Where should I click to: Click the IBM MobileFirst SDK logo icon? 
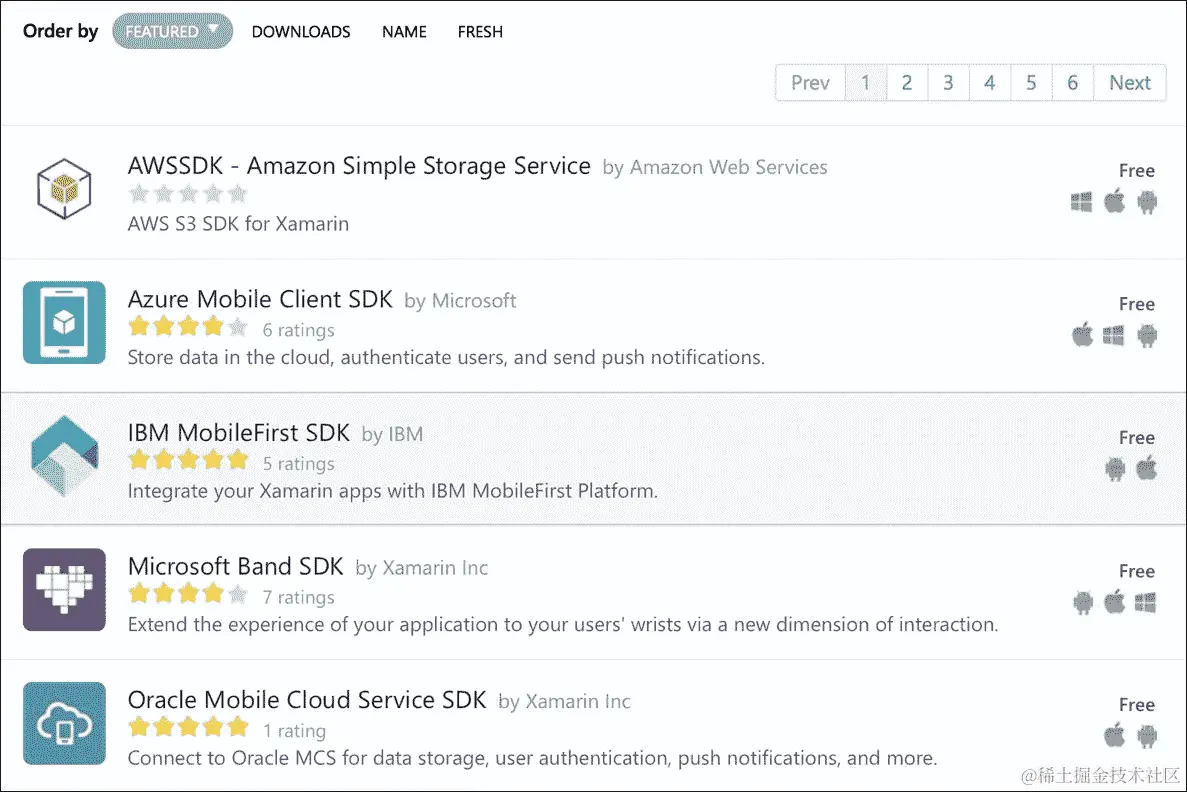[x=64, y=456]
